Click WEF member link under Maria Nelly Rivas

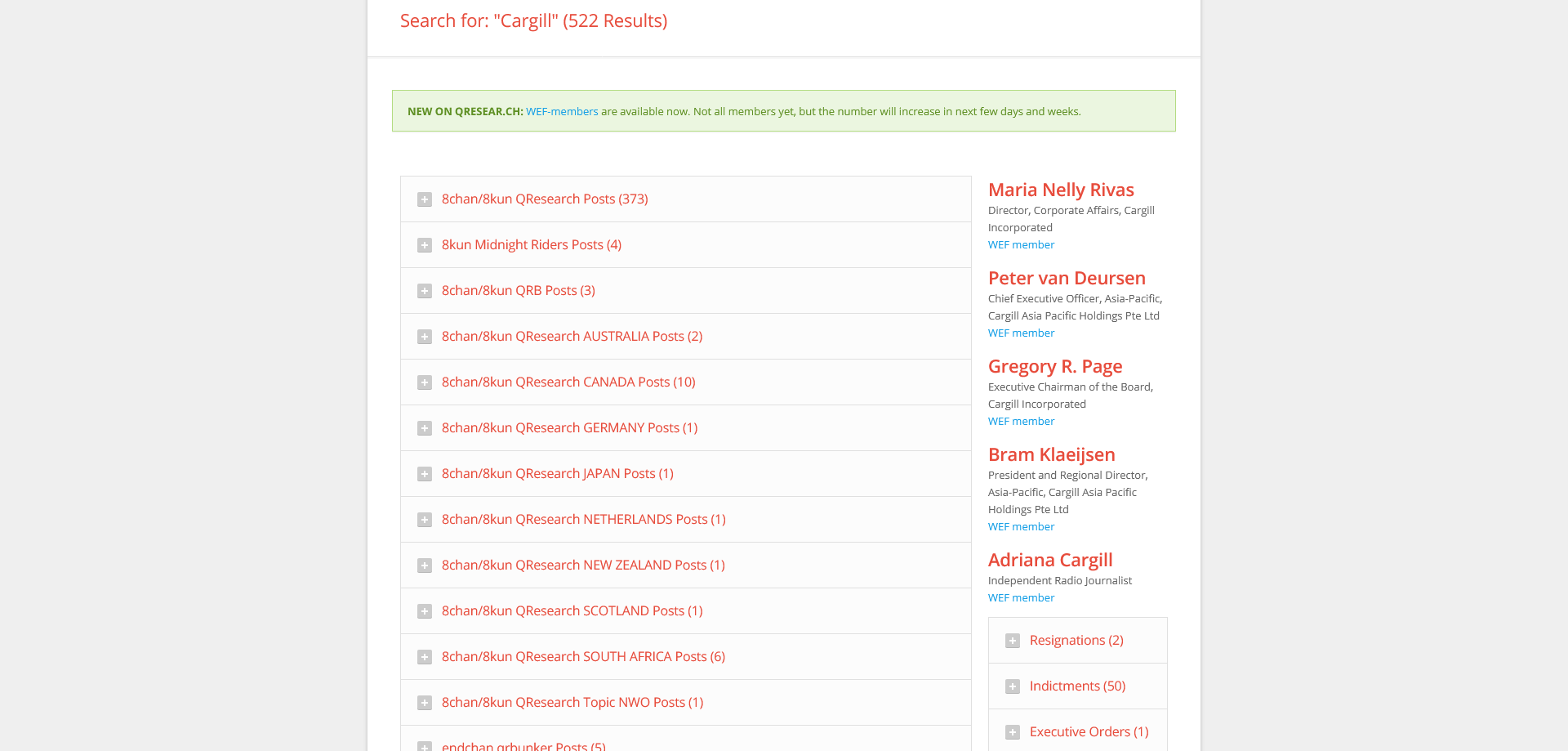(x=1021, y=244)
